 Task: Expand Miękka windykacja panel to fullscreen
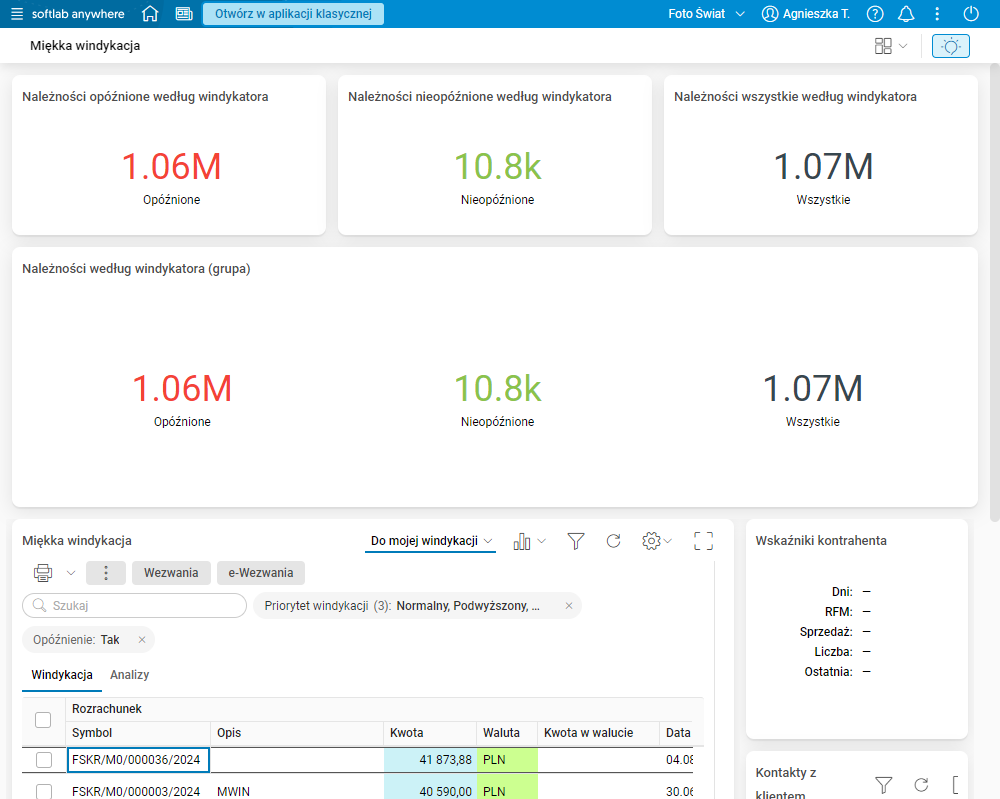tap(703, 541)
